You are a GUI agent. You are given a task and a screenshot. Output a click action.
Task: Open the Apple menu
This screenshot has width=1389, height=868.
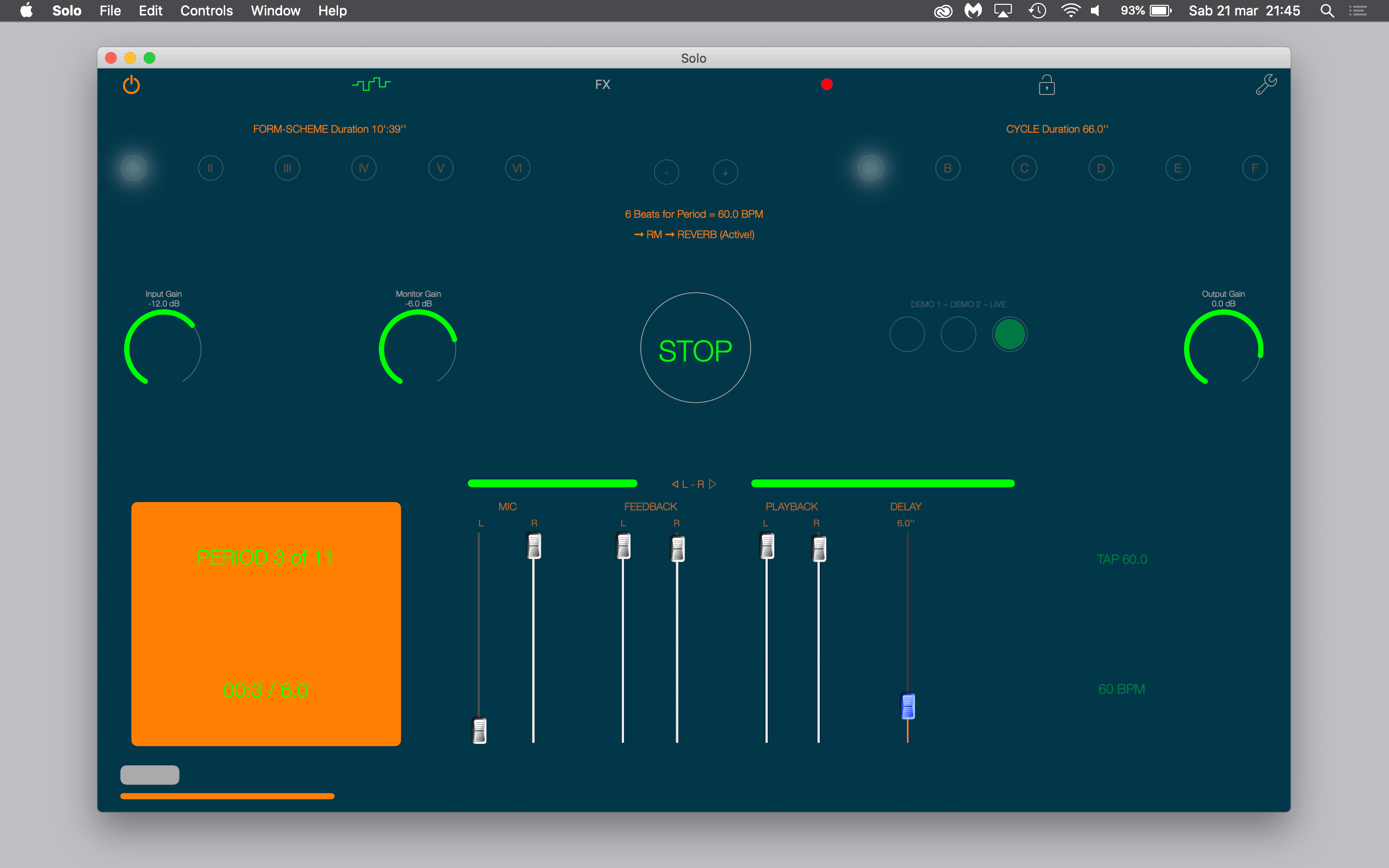27,10
